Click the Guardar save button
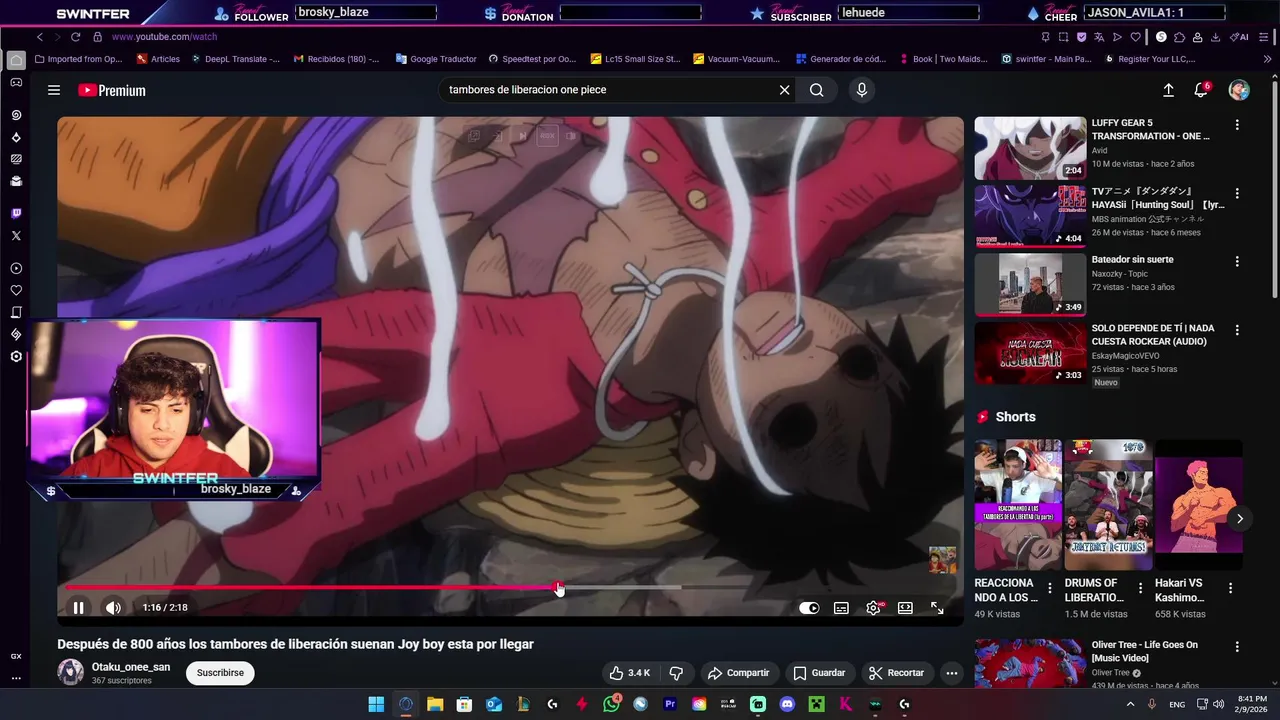The height and width of the screenshot is (720, 1280). coord(819,673)
